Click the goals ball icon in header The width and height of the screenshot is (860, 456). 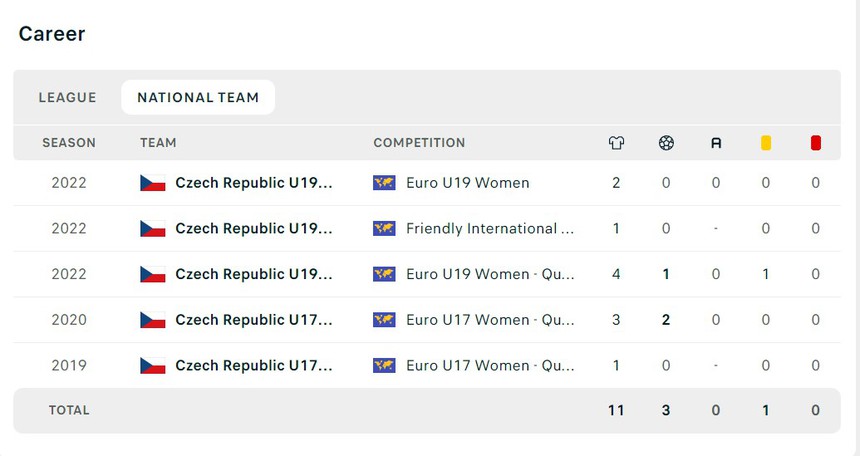click(x=666, y=143)
